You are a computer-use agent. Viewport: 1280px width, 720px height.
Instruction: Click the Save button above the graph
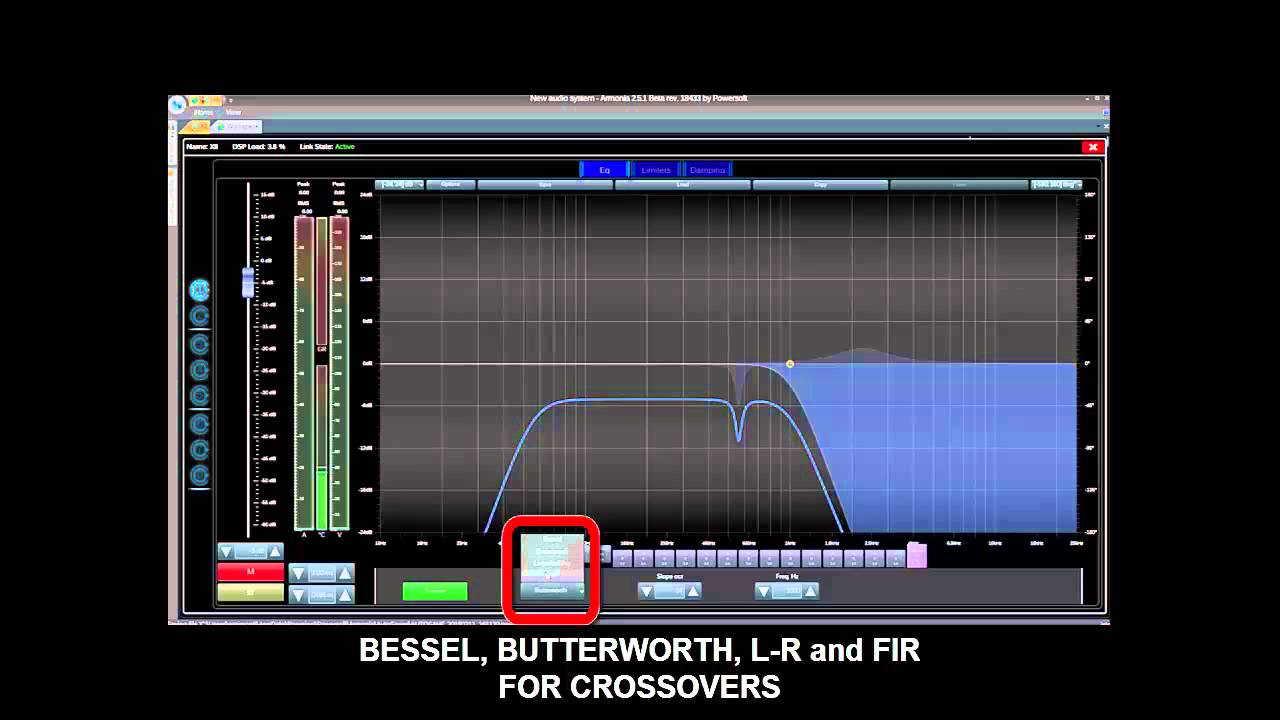pos(545,185)
